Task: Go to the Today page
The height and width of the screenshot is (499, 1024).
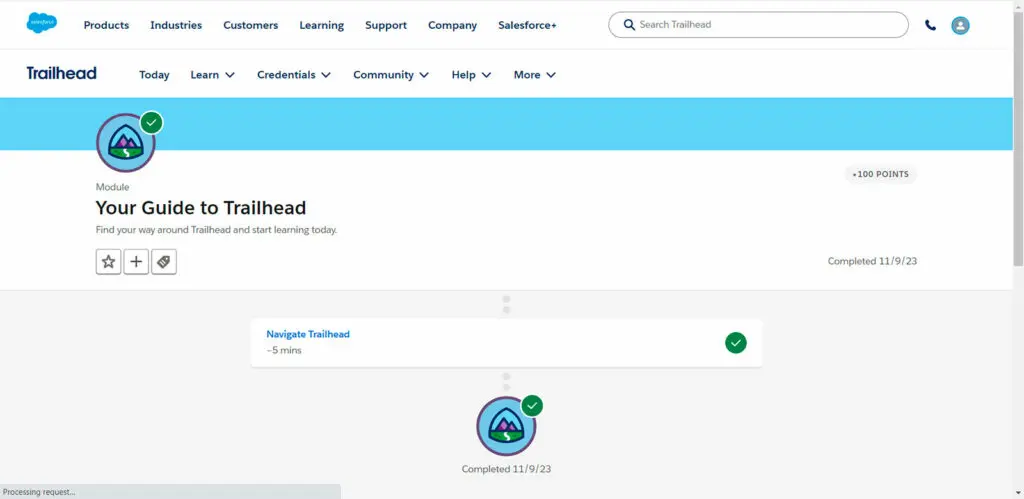Action: click(x=154, y=75)
